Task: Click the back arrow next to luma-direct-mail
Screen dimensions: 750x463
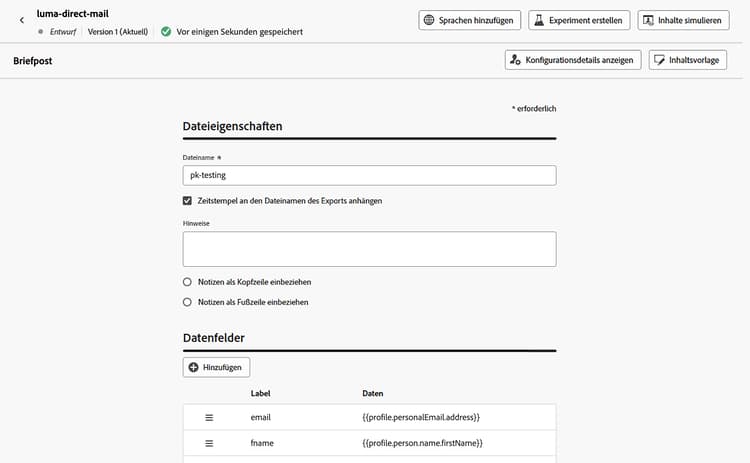Action: click(22, 20)
